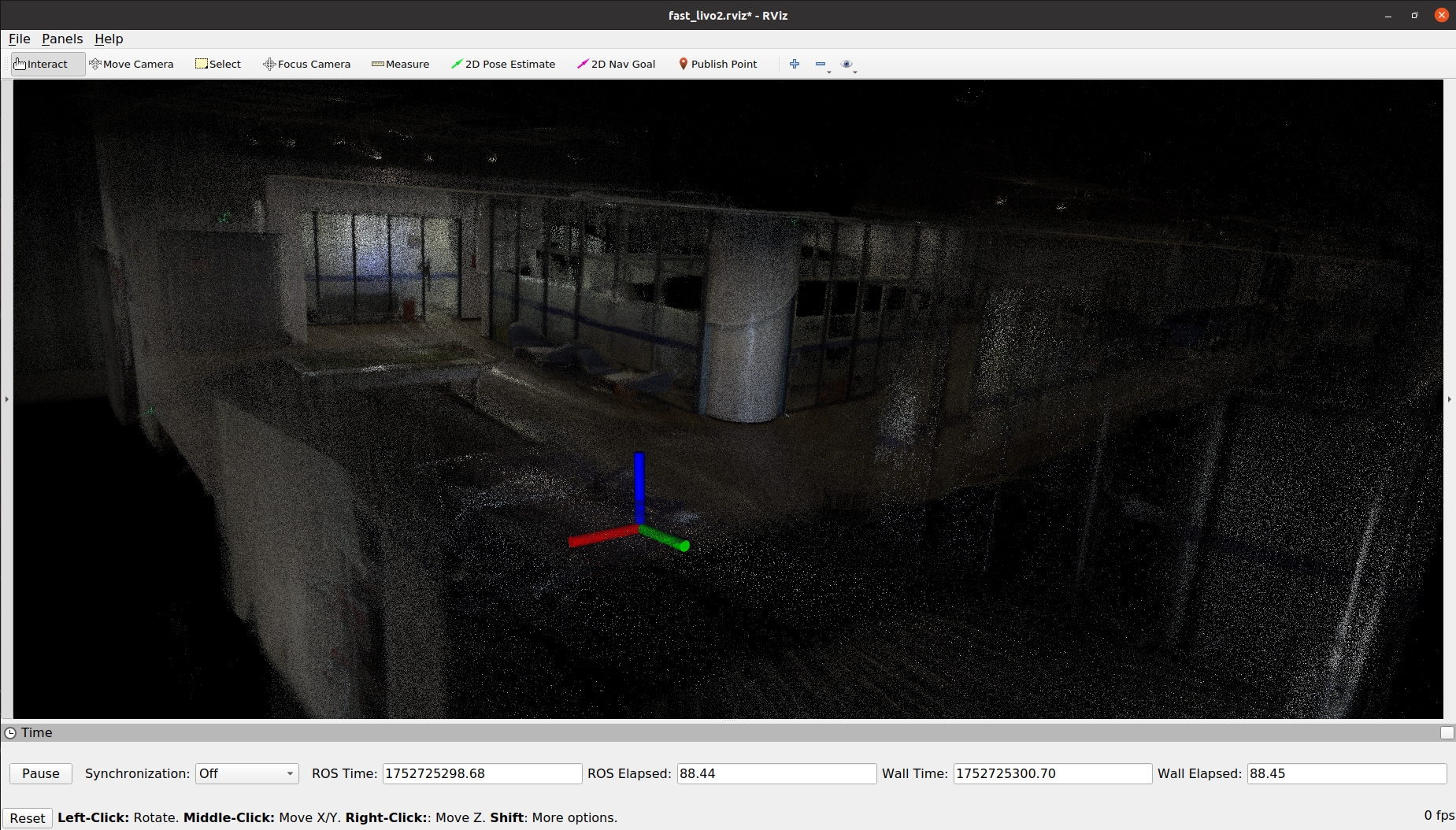Click the blue plus add-tool icon
The height and width of the screenshot is (830, 1456).
(x=795, y=65)
